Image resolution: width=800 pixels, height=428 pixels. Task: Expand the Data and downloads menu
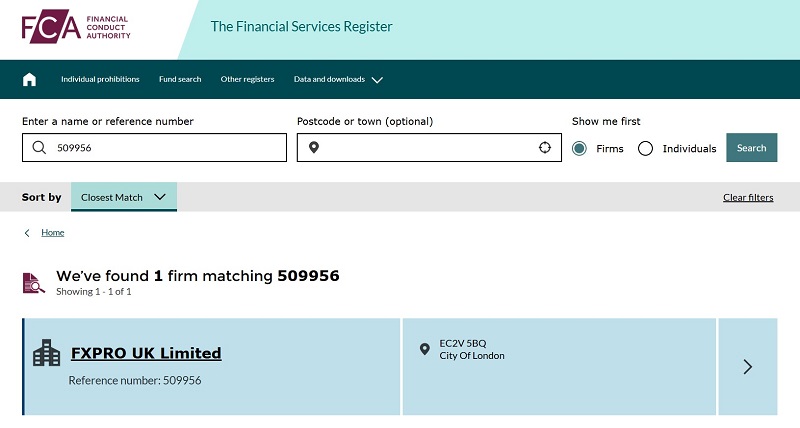point(338,79)
